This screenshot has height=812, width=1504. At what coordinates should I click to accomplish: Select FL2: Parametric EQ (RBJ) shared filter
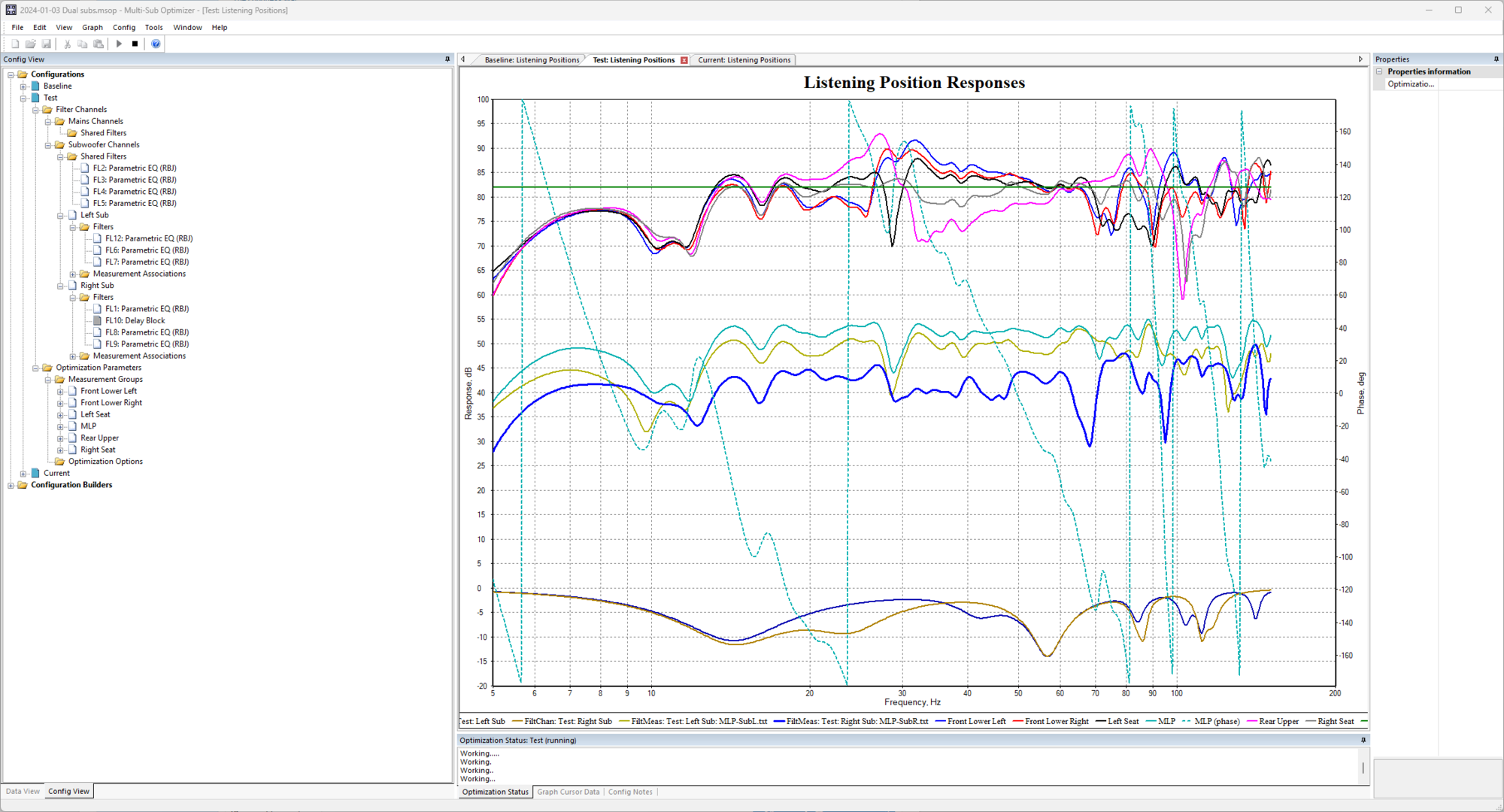[135, 168]
